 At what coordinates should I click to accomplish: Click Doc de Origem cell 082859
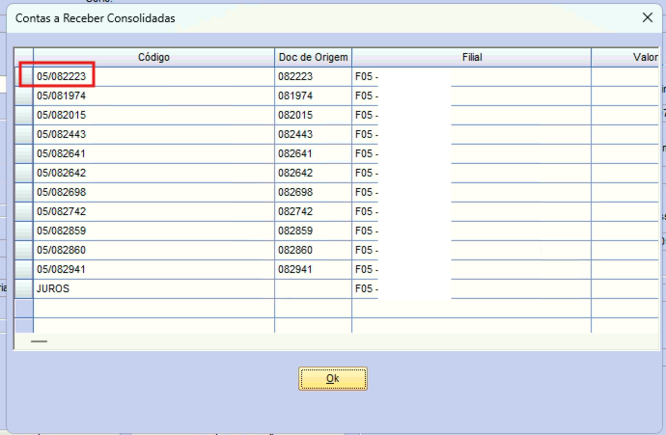(x=313, y=231)
